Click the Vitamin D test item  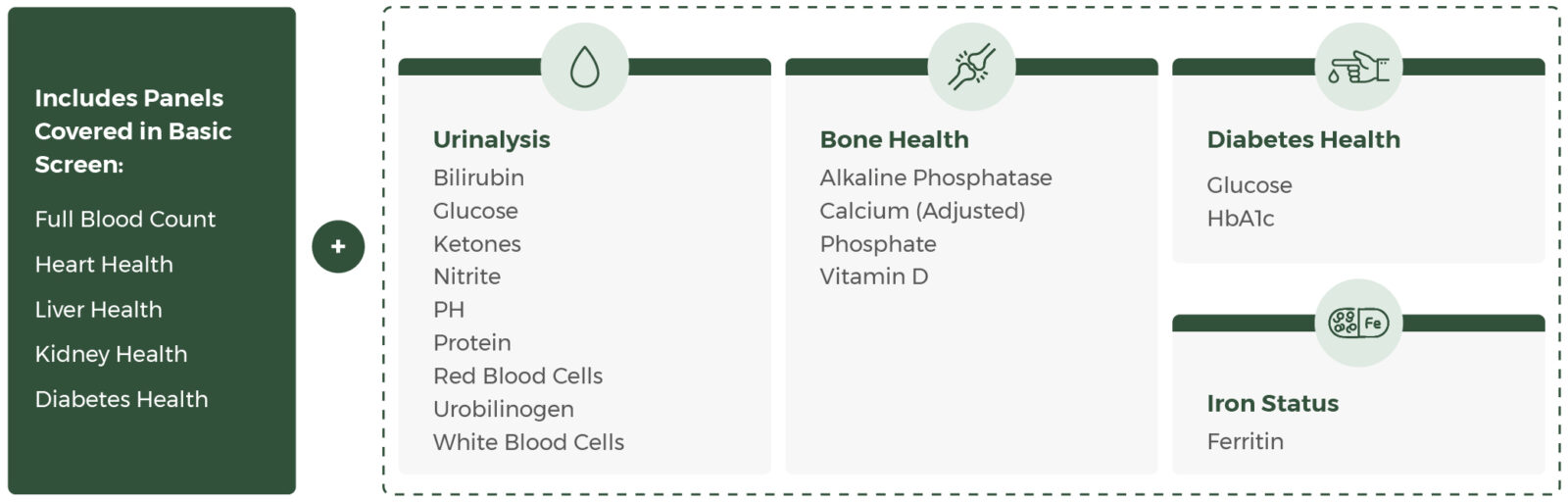[873, 276]
